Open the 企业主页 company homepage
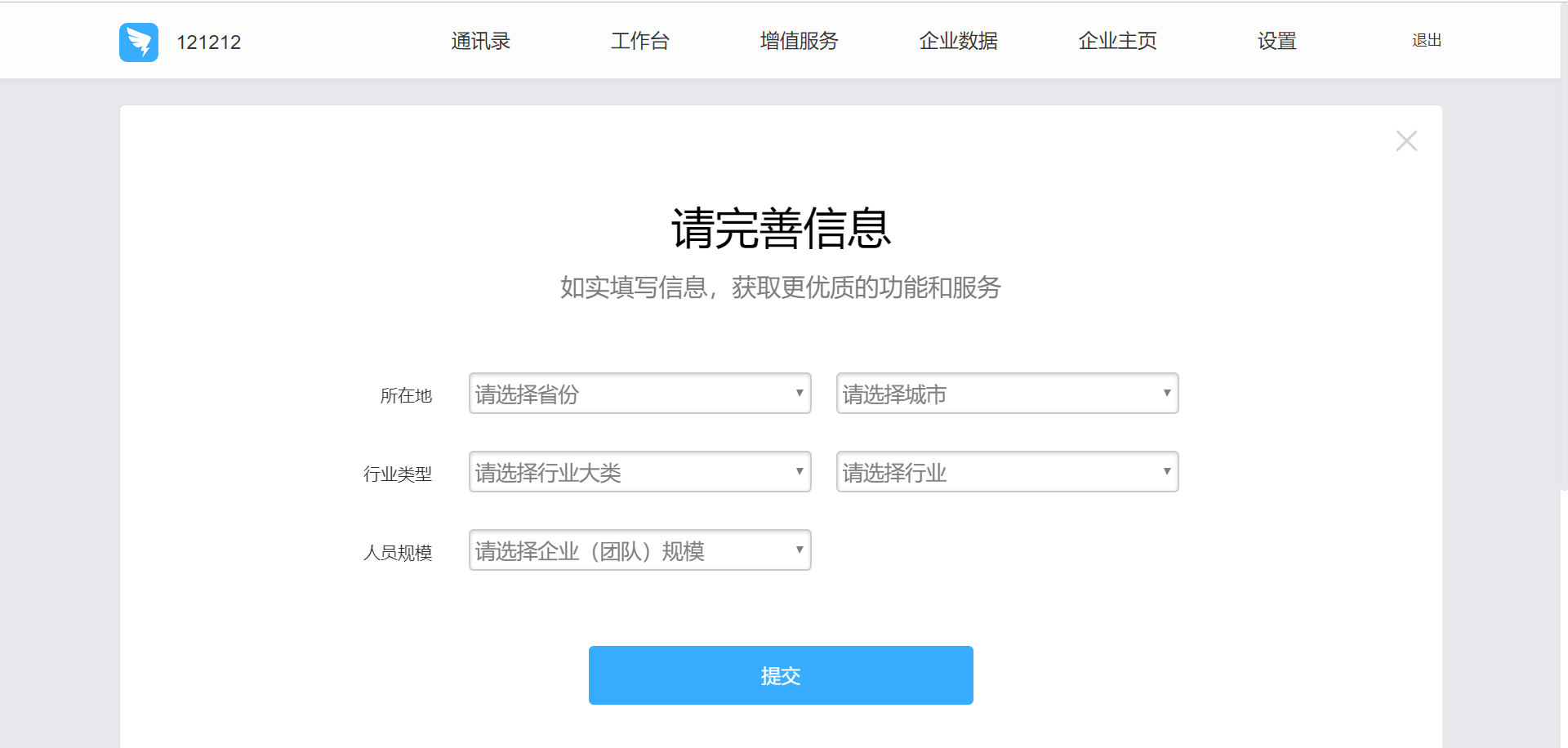This screenshot has height=748, width=1568. pyautogui.click(x=1117, y=41)
